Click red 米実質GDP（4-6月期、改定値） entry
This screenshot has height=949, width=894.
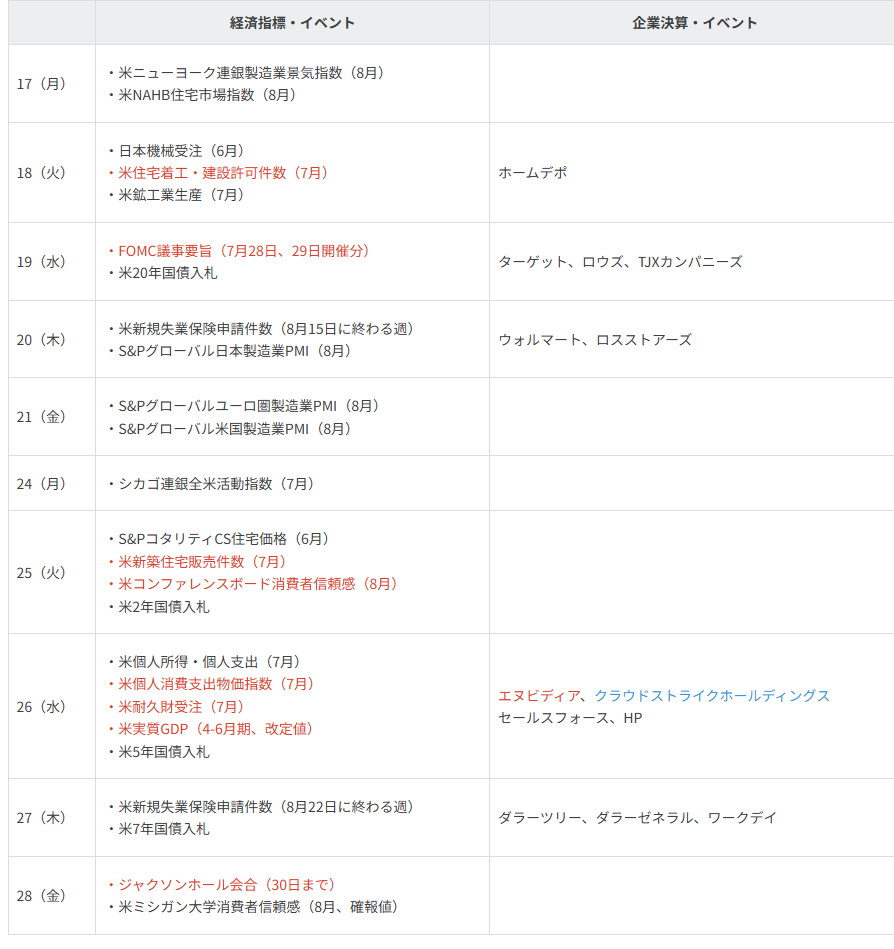pos(211,729)
